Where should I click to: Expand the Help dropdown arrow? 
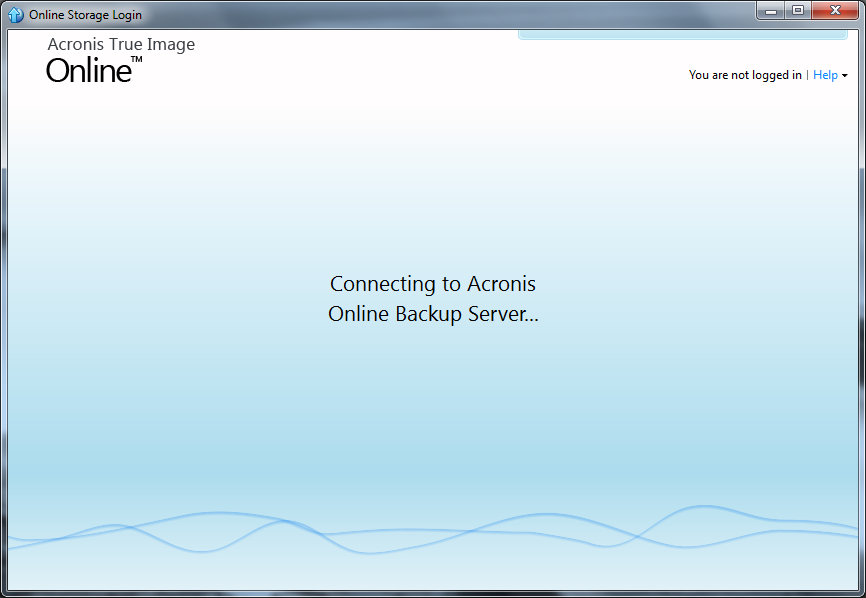pos(844,76)
